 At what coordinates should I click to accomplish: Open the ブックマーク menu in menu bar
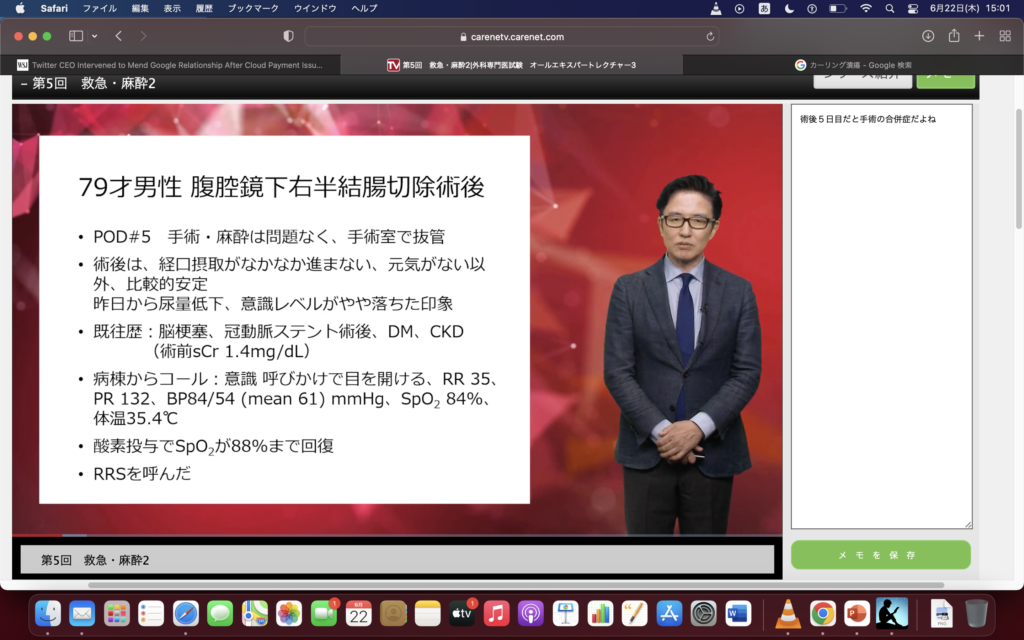[252, 8]
